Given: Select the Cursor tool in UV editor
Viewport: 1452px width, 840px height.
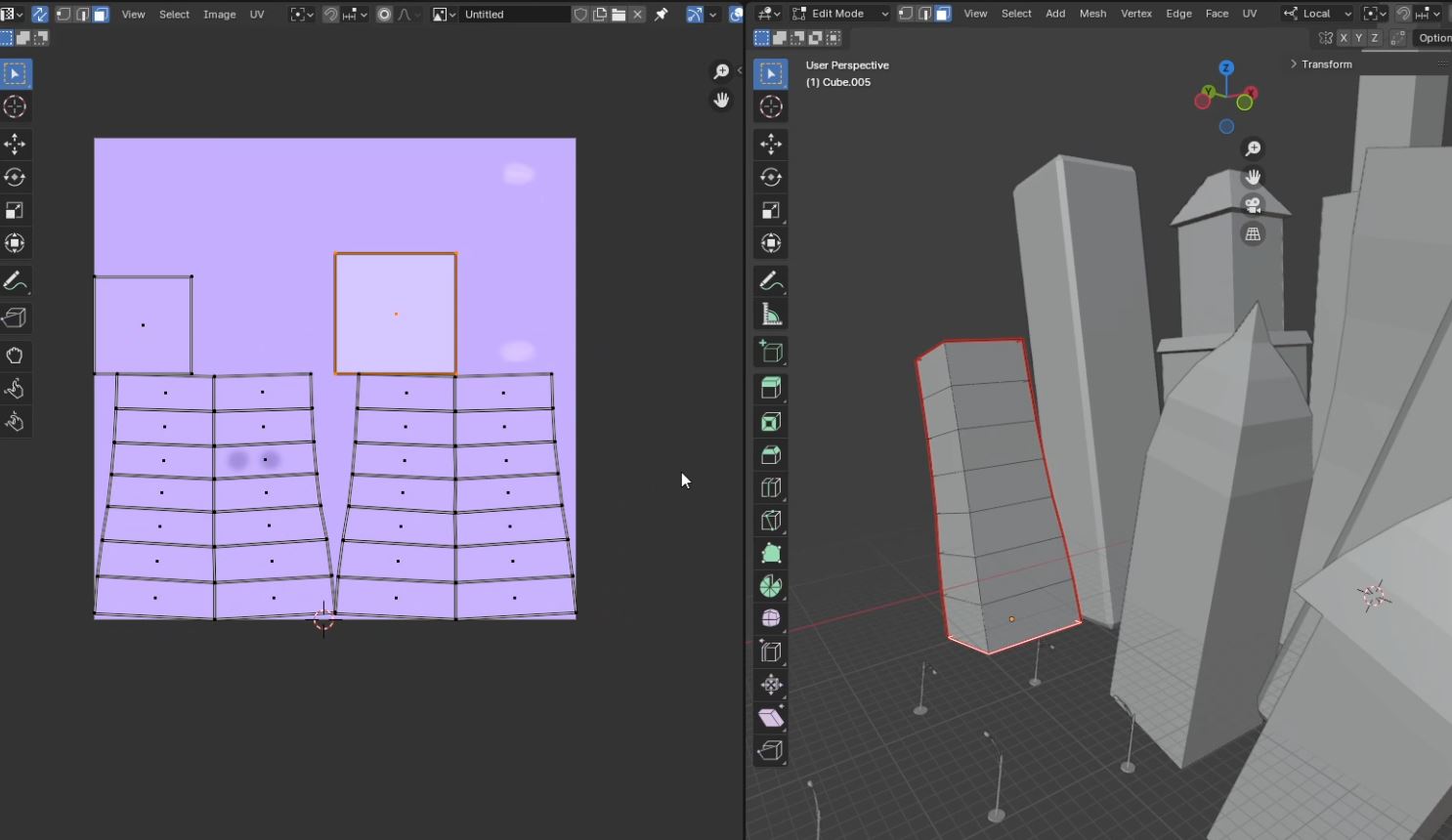Looking at the screenshot, I should [x=15, y=106].
